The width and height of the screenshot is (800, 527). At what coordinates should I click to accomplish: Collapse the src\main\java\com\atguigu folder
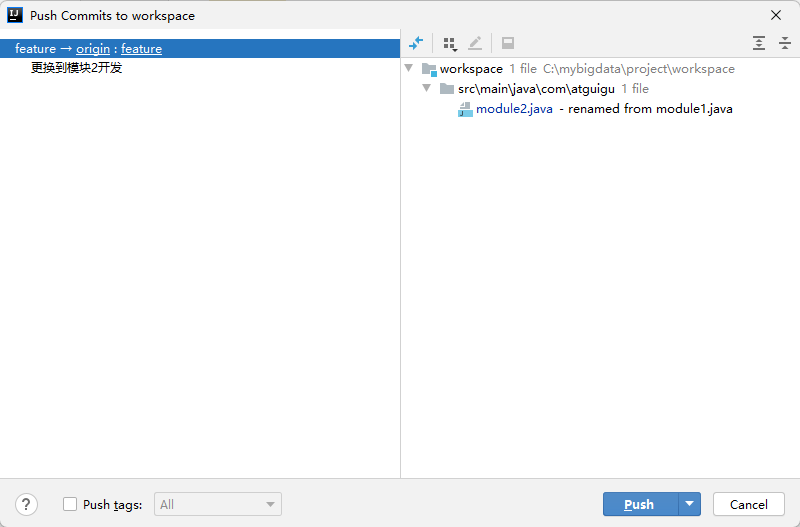pos(427,88)
